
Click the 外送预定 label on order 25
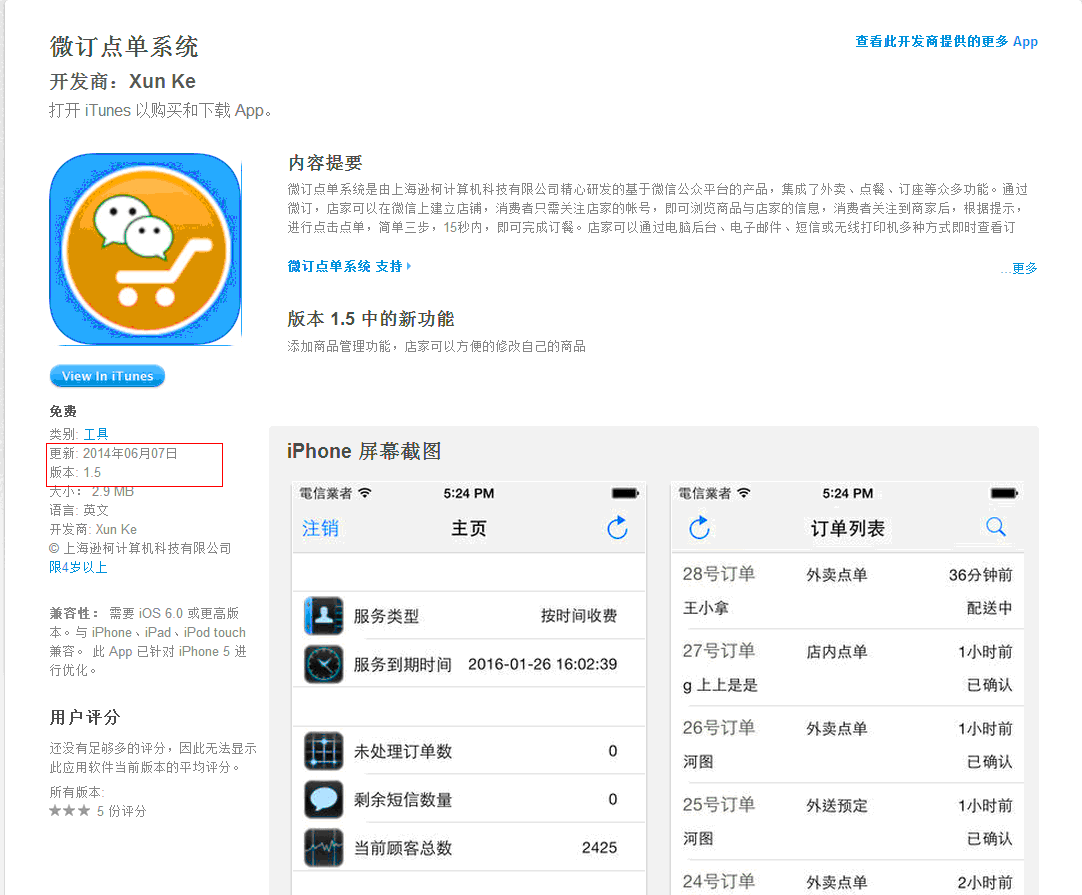[836, 805]
